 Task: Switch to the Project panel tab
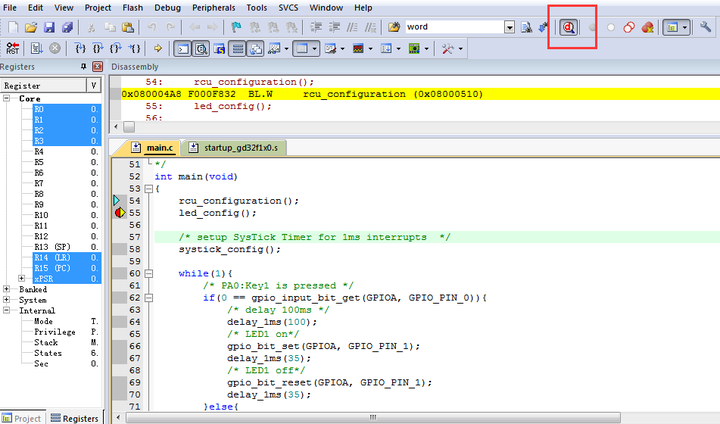point(23,418)
